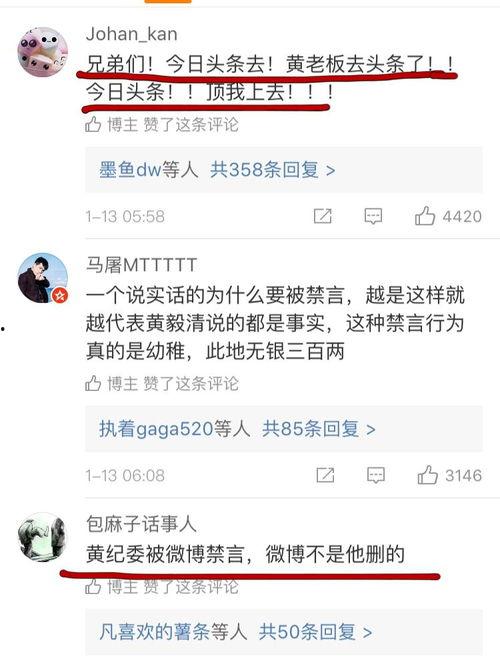Screen dimensions: 500x666
Task: Tap username Johan_kan
Action: [131, 34]
